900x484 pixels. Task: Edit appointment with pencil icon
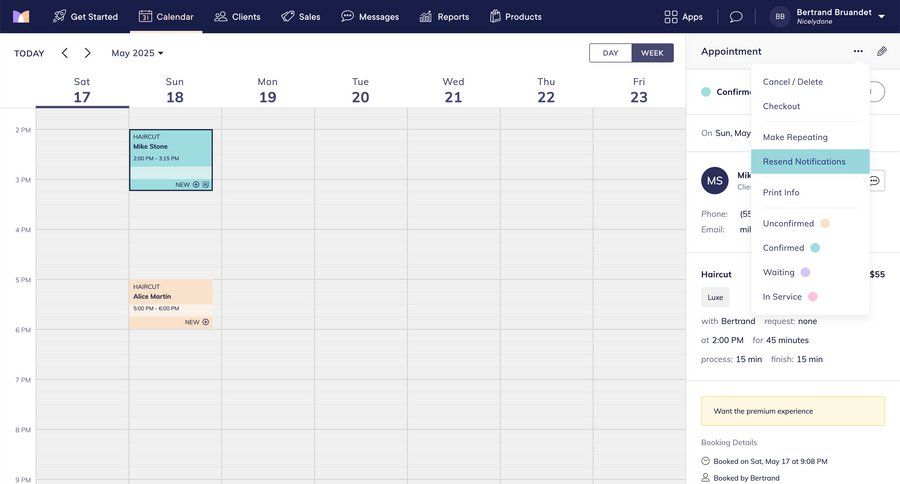tap(882, 51)
